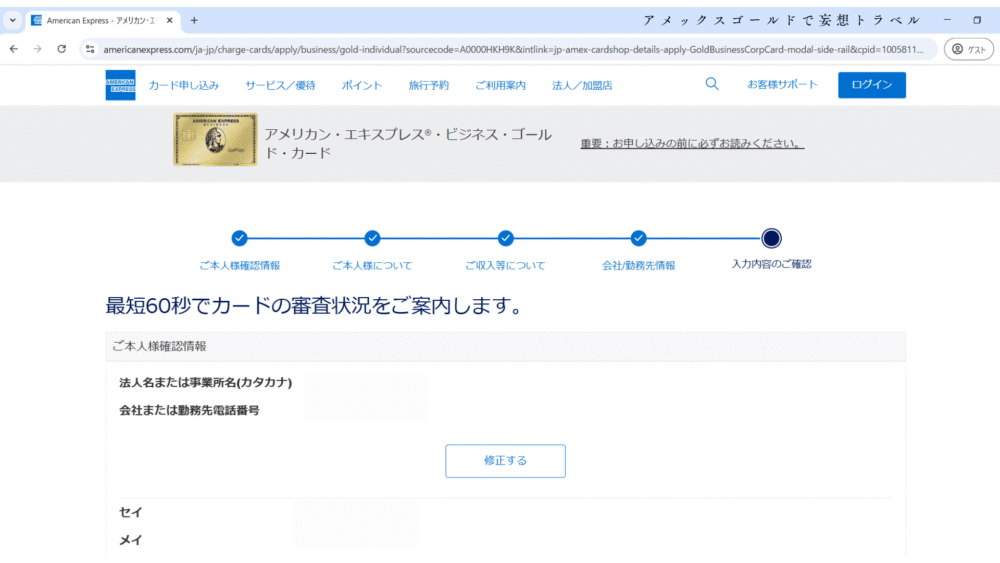Open ポイント menu

pos(362,85)
